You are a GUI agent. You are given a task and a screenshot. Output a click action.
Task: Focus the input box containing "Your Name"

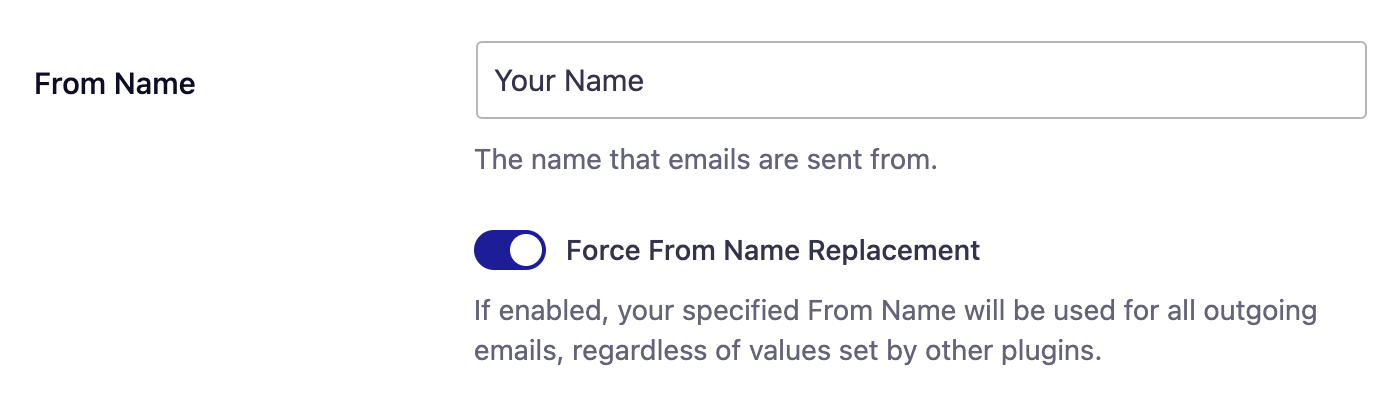click(x=921, y=80)
